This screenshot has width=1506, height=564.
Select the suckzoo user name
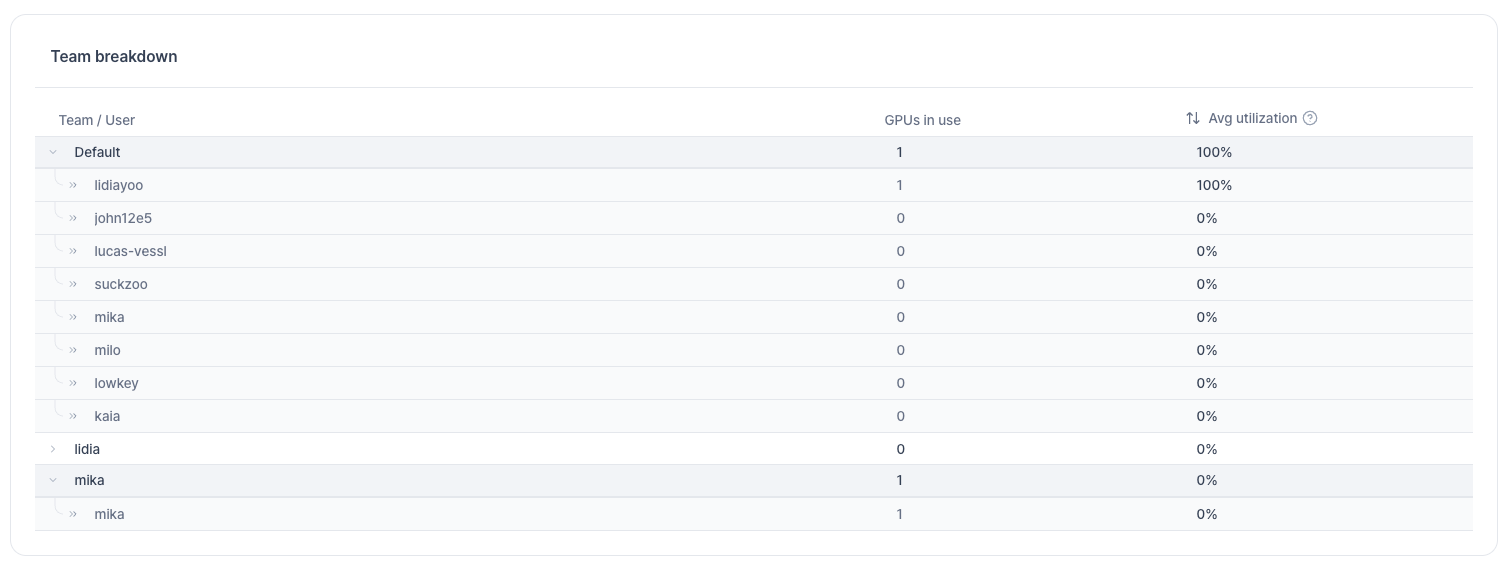pos(121,284)
